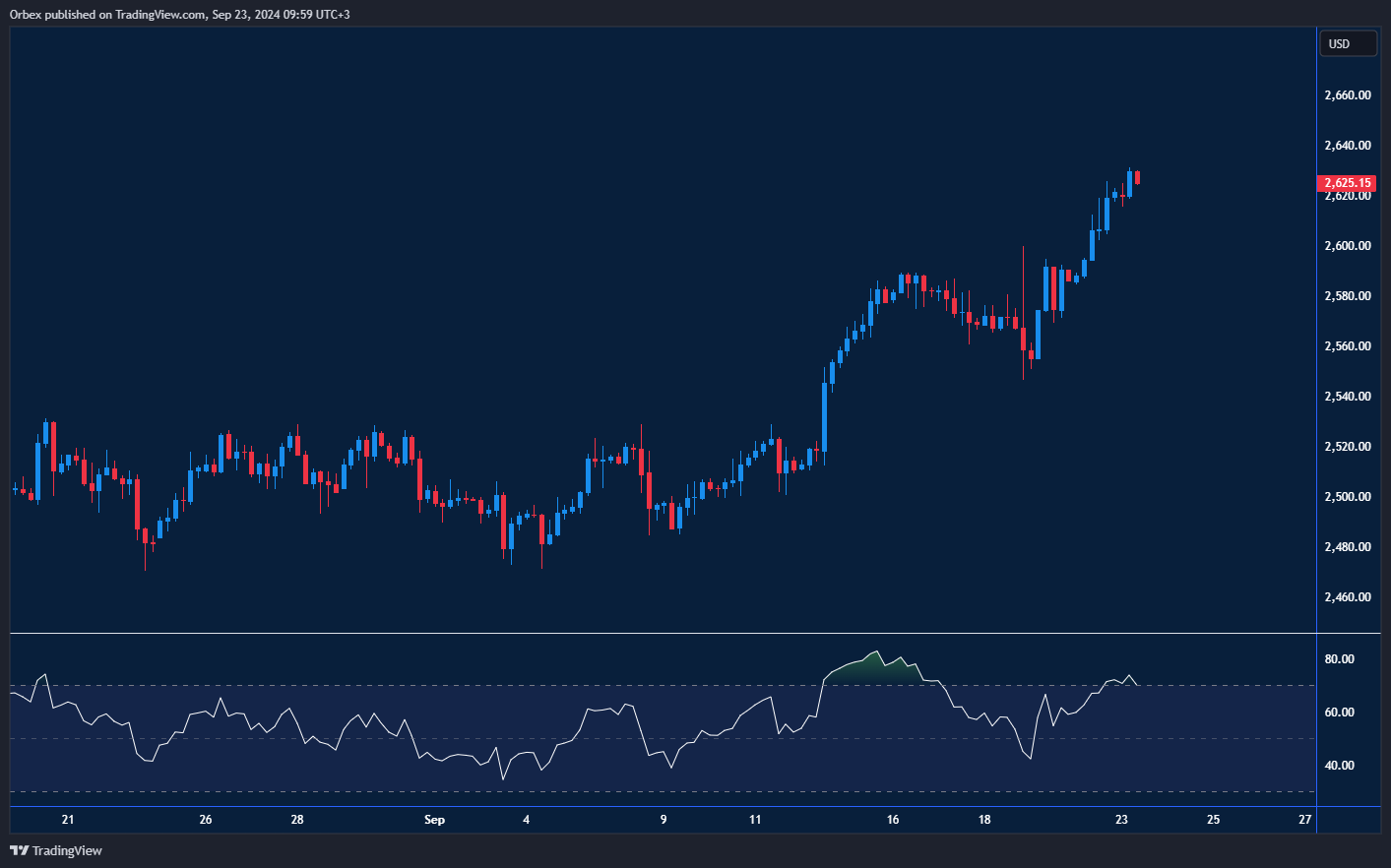
Task: Click date 23 on the time axis
Action: tap(1121, 819)
